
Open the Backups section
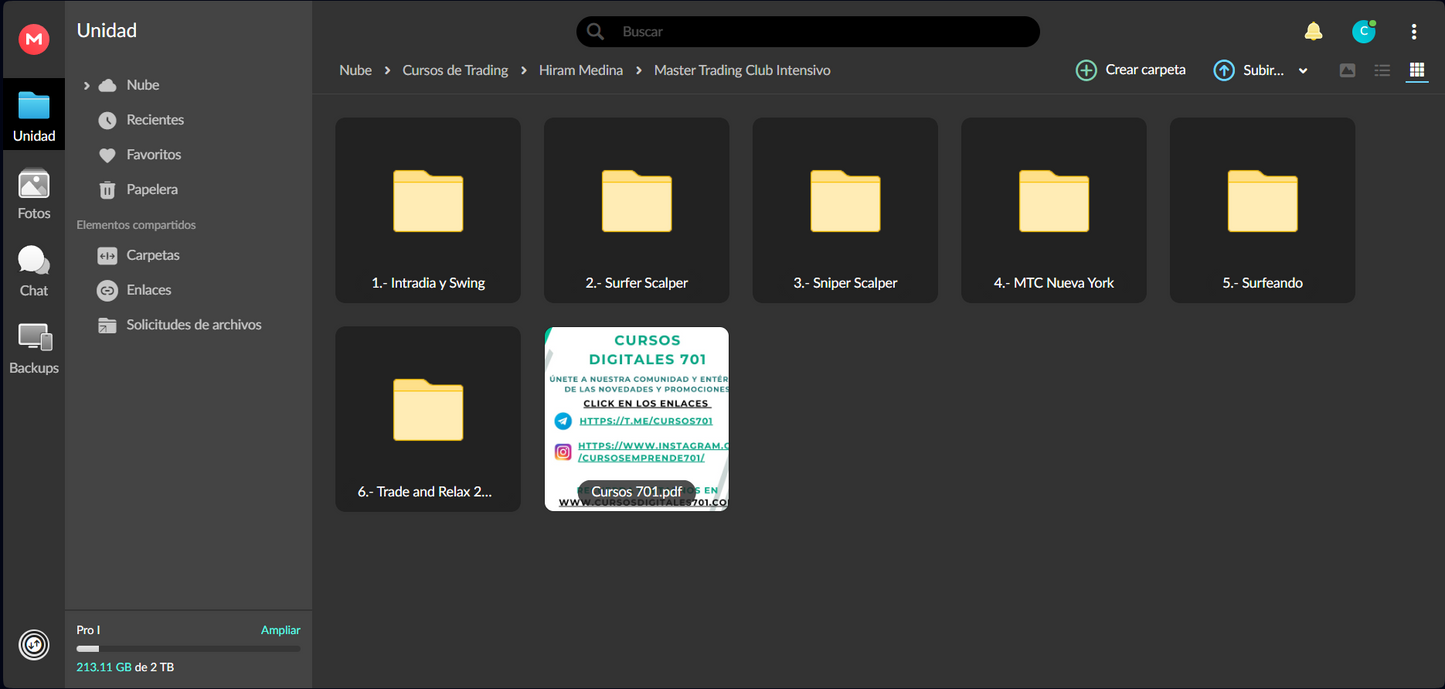34,349
